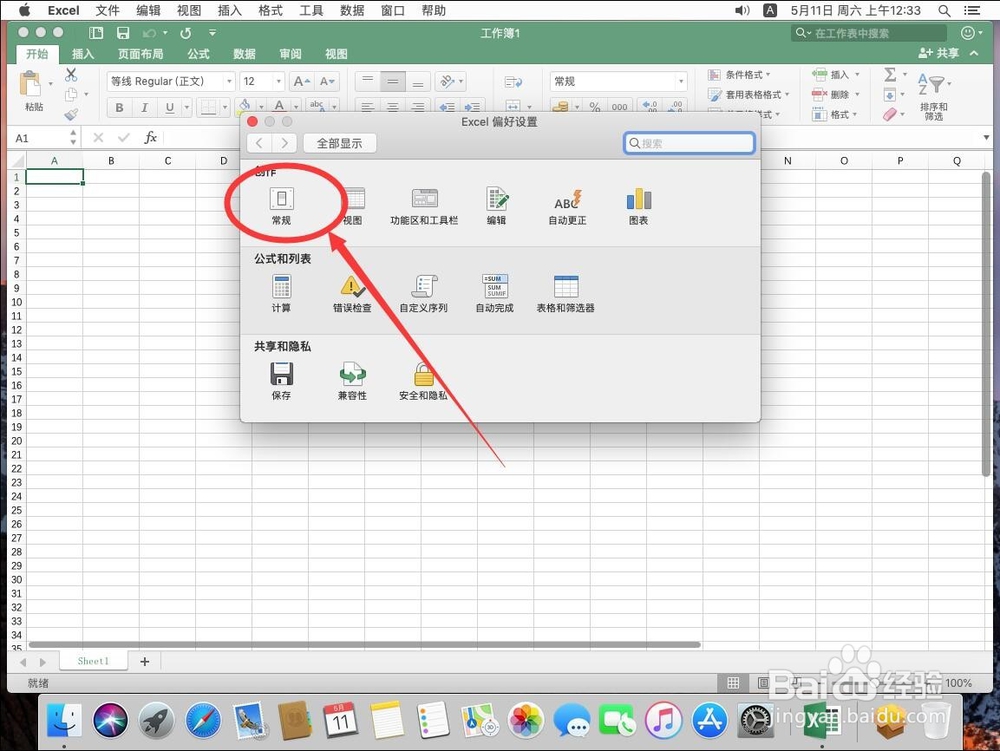
Task: Click the vertical scrollbar of worksheet
Action: point(986,324)
